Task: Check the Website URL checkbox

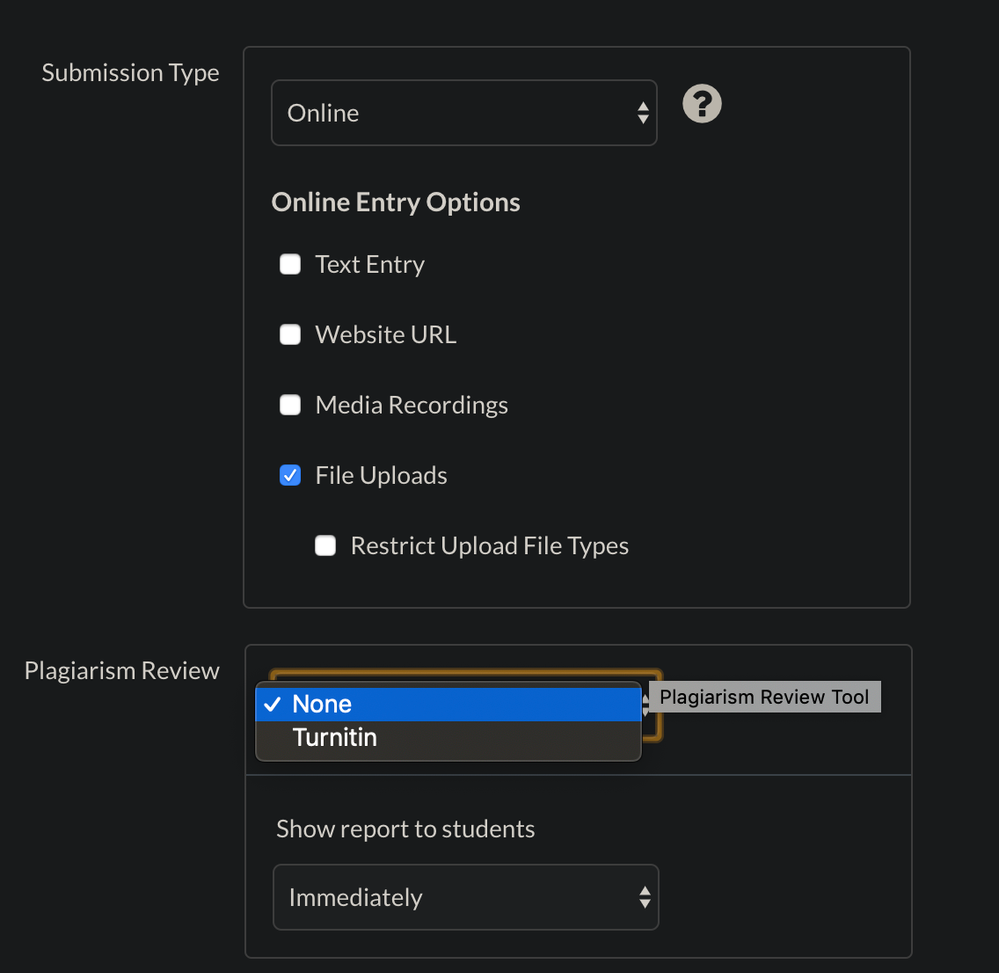Action: [x=290, y=335]
